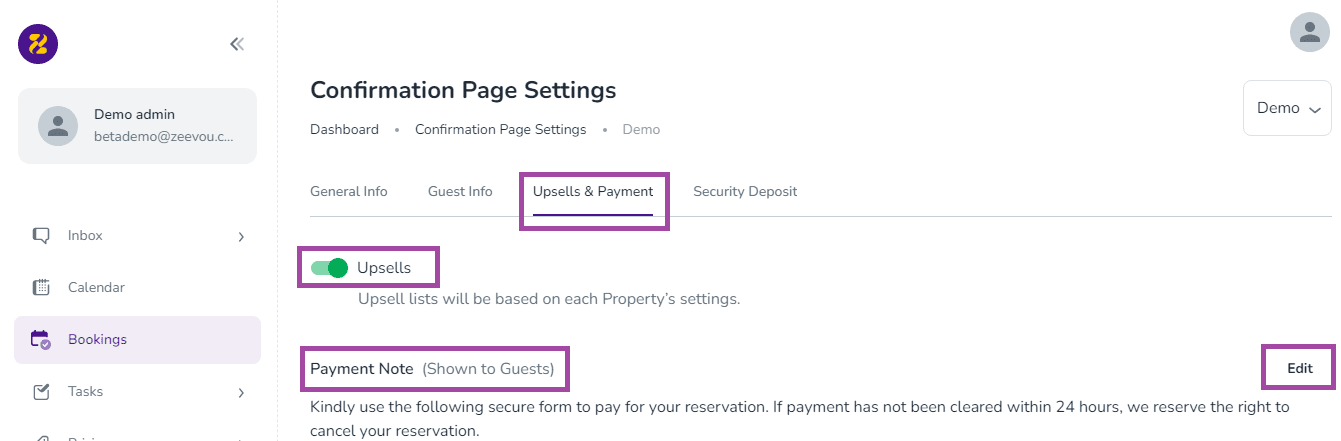Collapse the sidebar with double-chevron icon
The image size is (1341, 441).
[237, 44]
